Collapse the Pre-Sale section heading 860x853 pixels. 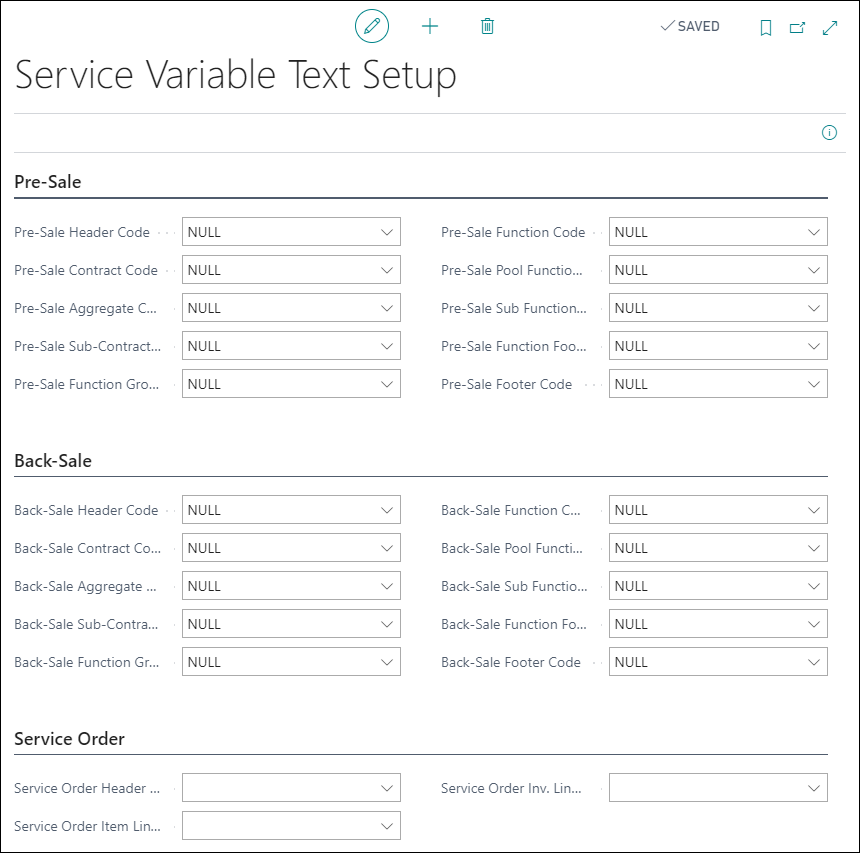pyautogui.click(x=48, y=182)
